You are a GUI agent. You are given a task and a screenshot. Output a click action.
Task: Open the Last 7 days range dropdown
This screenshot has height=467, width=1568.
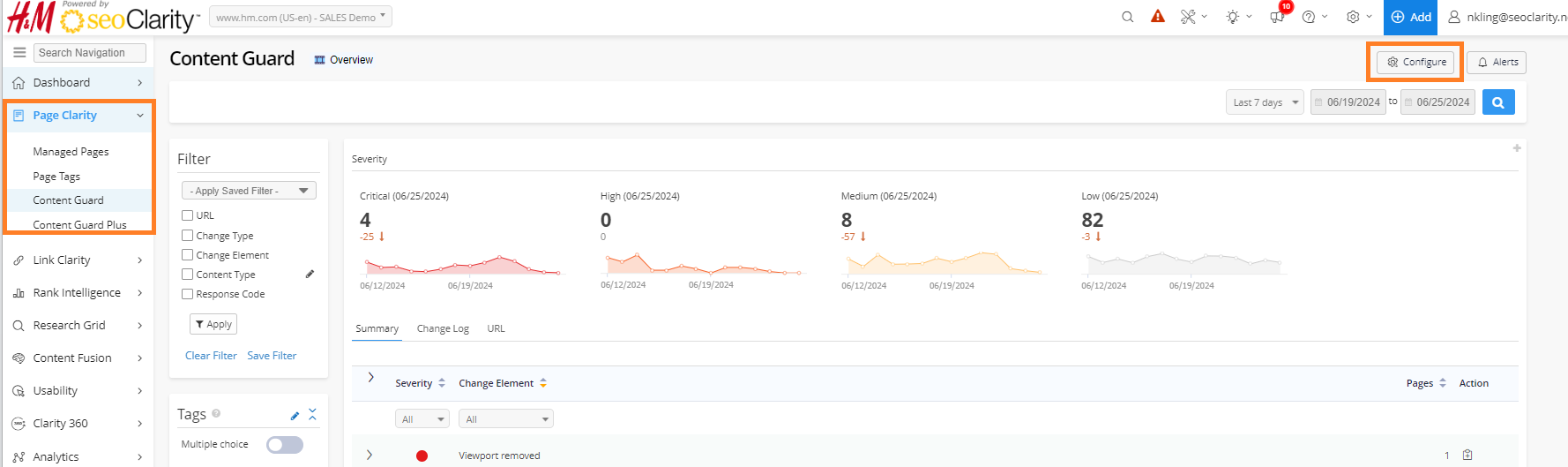pos(1264,102)
